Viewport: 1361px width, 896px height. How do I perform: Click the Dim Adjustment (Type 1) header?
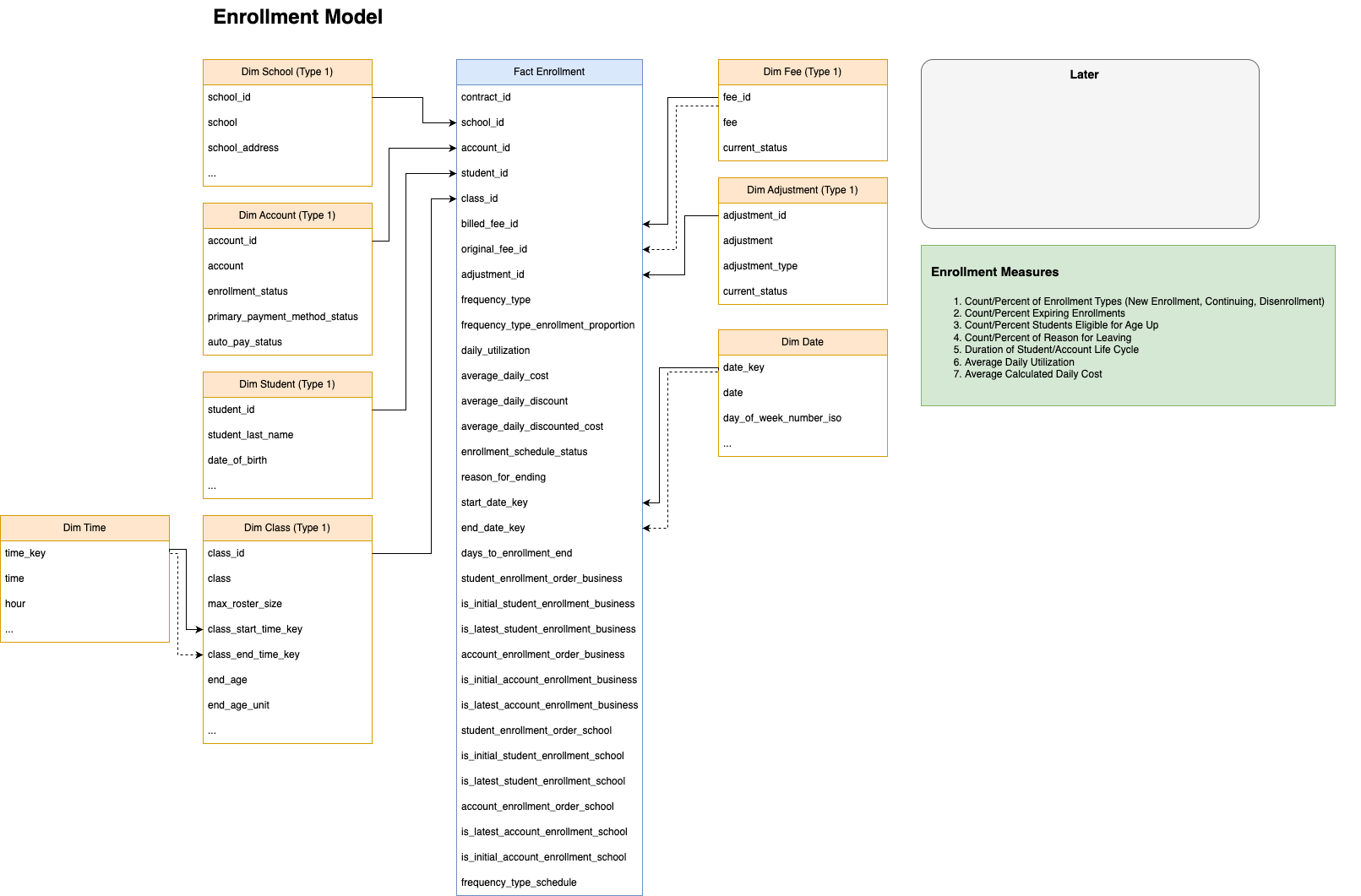(803, 190)
